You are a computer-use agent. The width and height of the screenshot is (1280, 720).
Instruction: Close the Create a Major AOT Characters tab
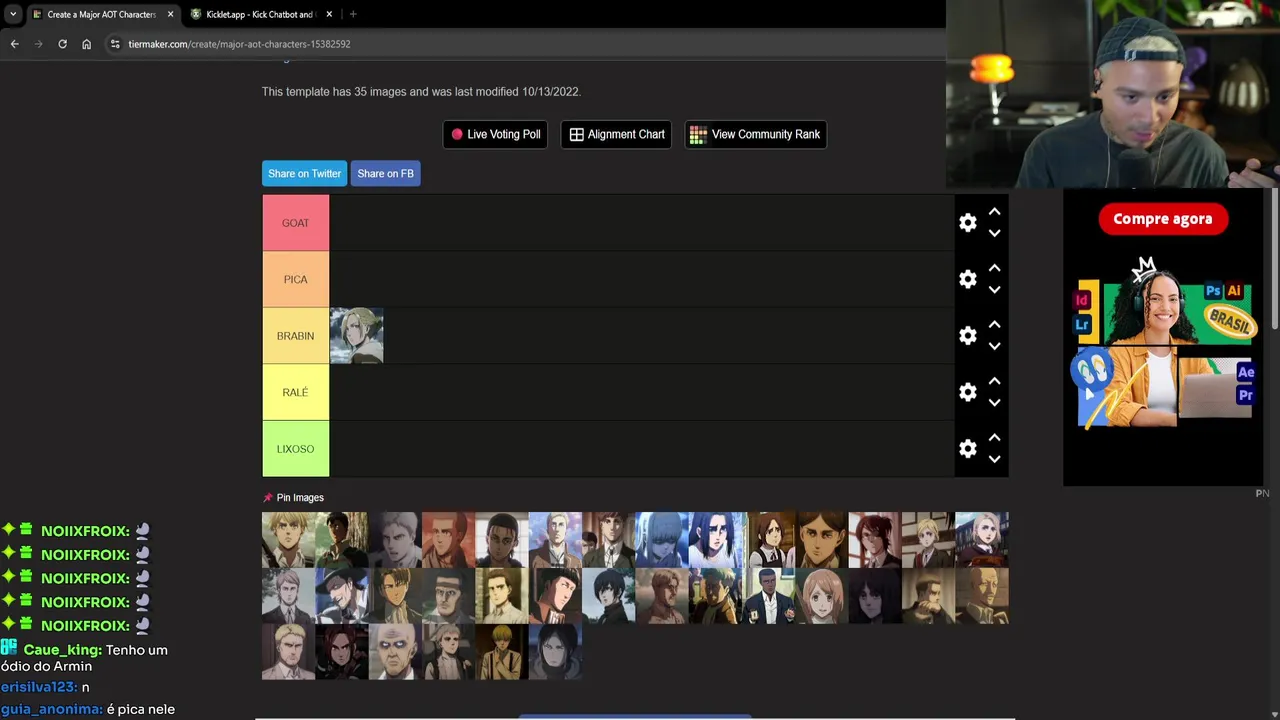pyautogui.click(x=170, y=14)
